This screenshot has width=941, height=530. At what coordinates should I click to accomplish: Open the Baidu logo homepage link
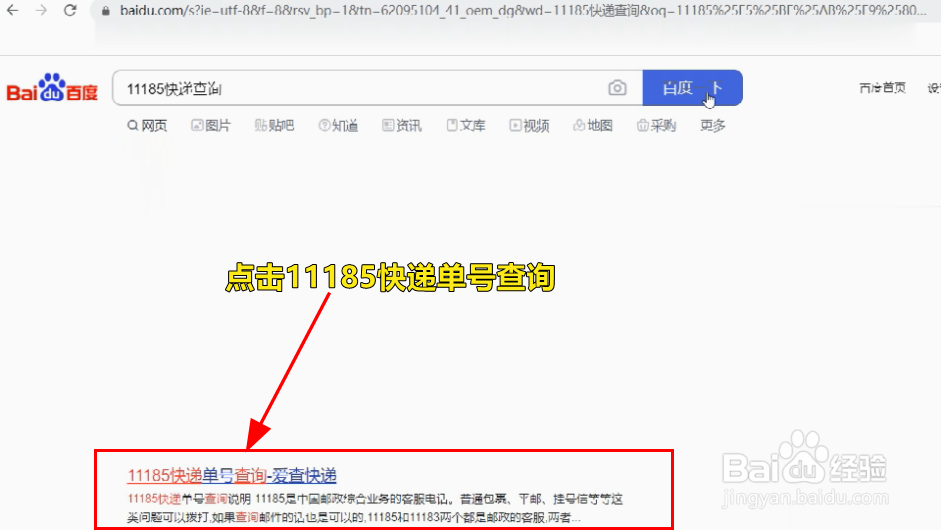click(52, 88)
